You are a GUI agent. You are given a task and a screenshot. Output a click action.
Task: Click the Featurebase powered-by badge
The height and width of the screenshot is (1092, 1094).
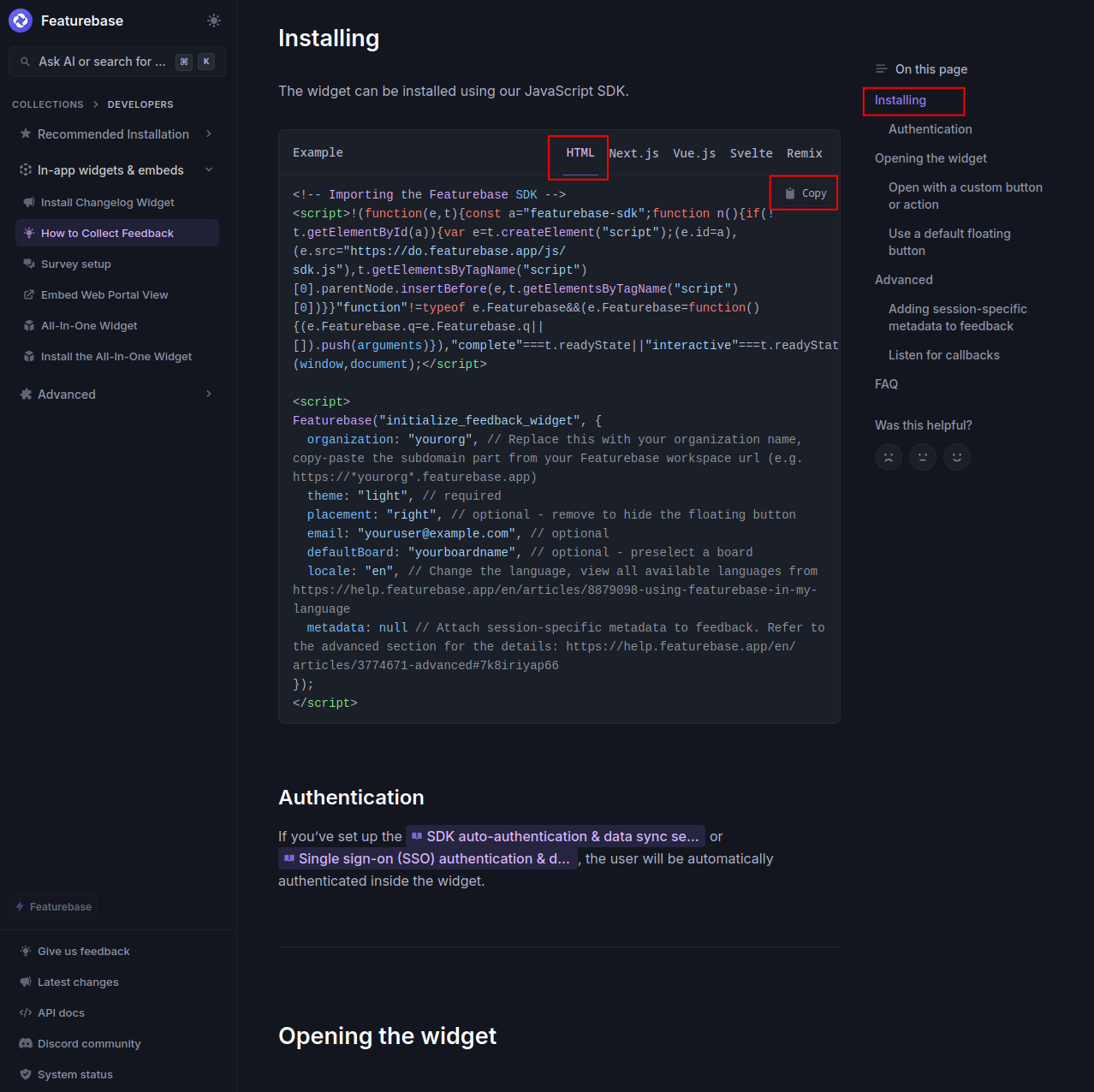tap(53, 907)
